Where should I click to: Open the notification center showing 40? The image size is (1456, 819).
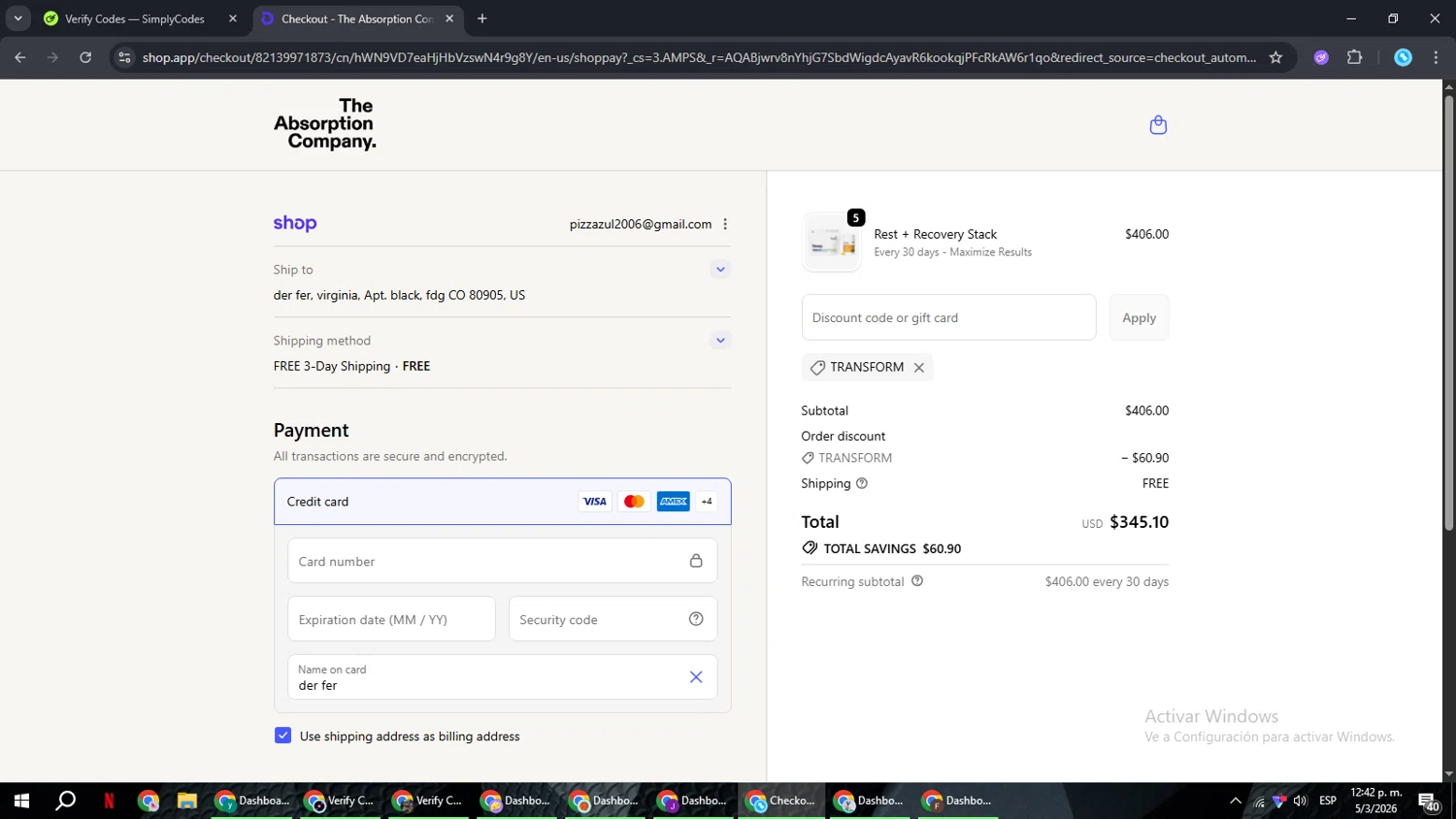pos(1429,802)
